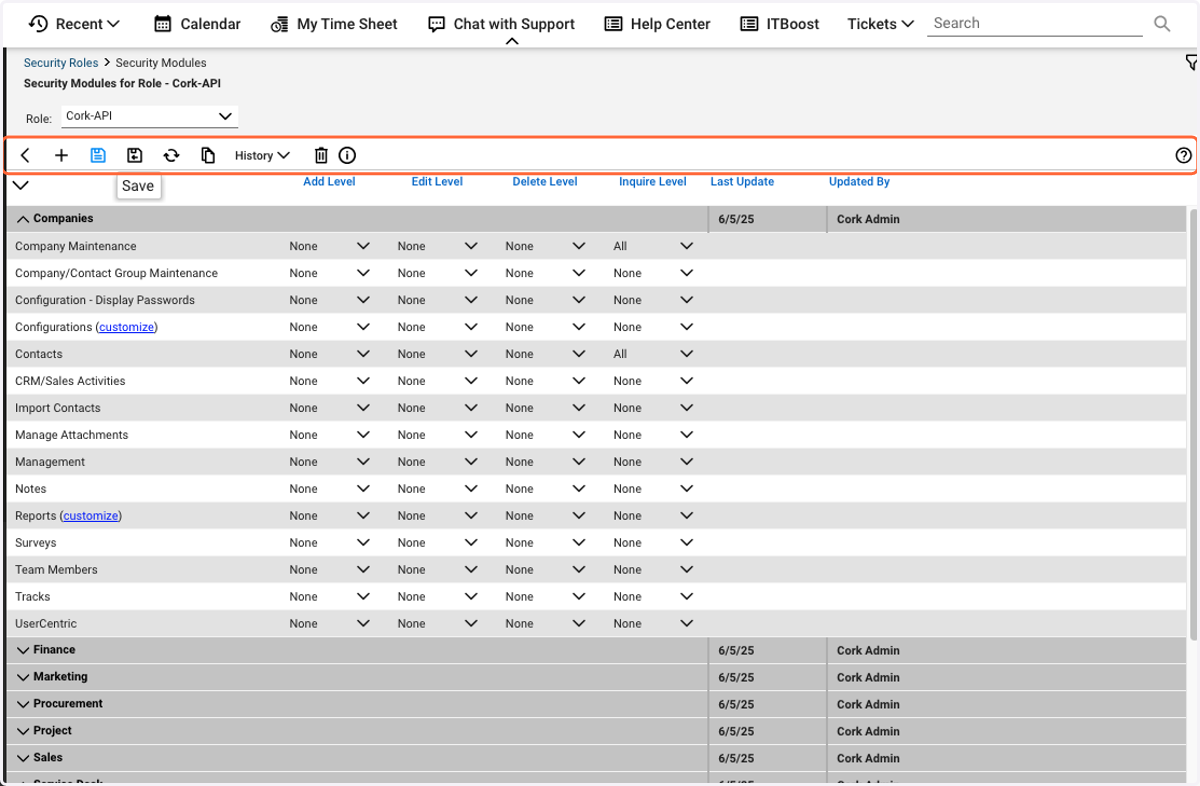Open the Help Center

click(658, 24)
